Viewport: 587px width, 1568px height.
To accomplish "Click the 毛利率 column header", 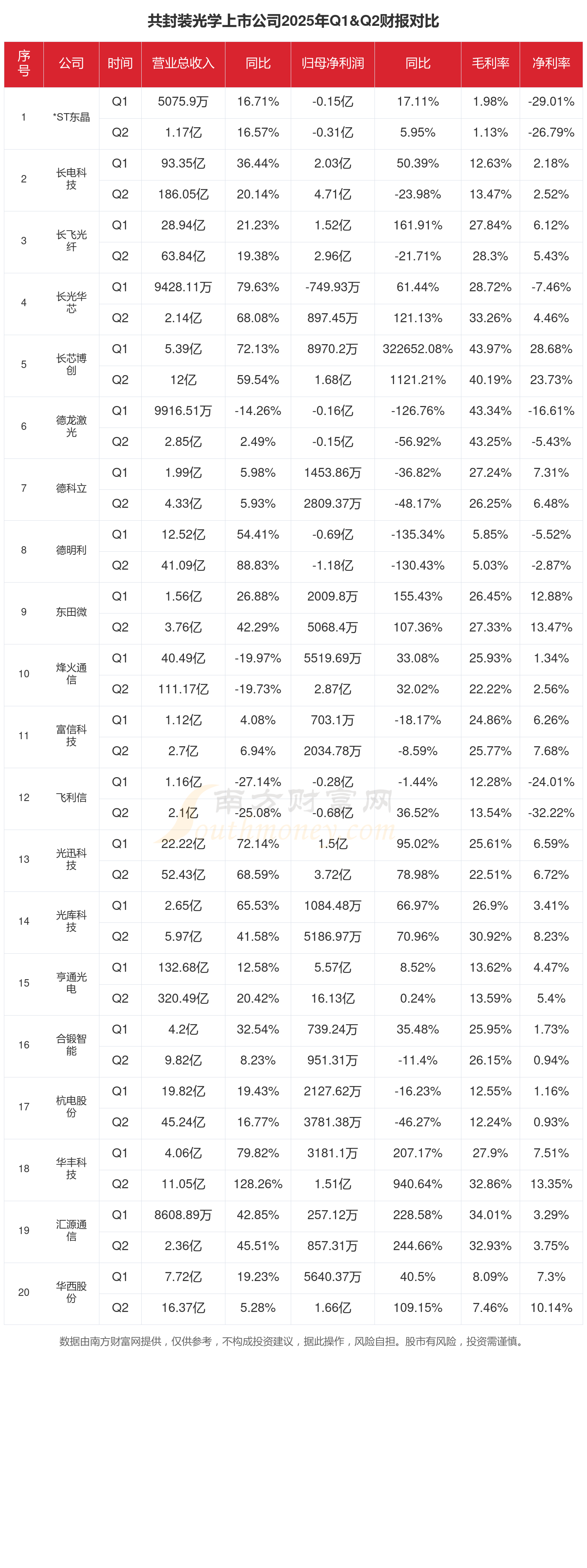I will [x=490, y=63].
